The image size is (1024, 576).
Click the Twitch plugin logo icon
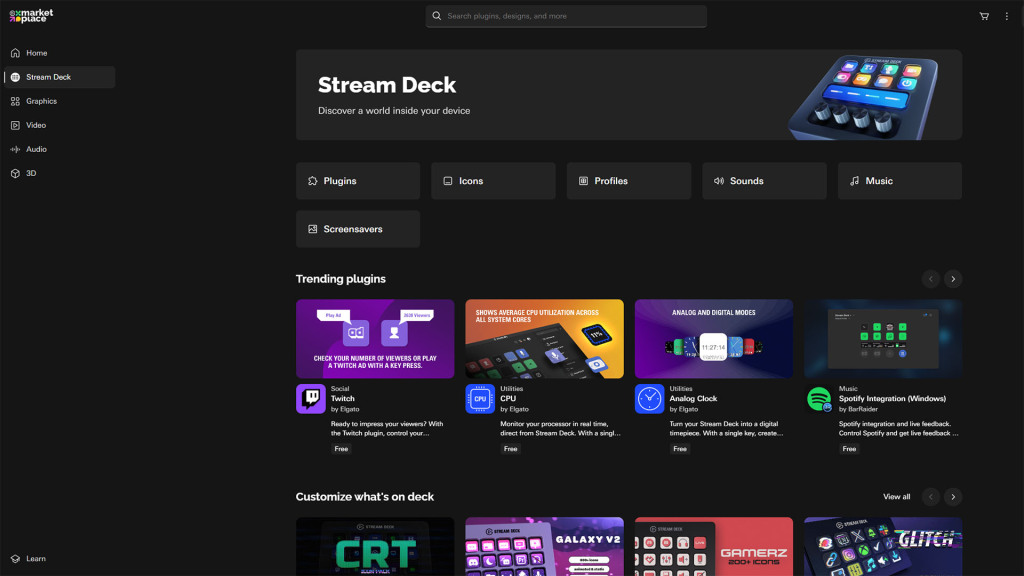311,399
